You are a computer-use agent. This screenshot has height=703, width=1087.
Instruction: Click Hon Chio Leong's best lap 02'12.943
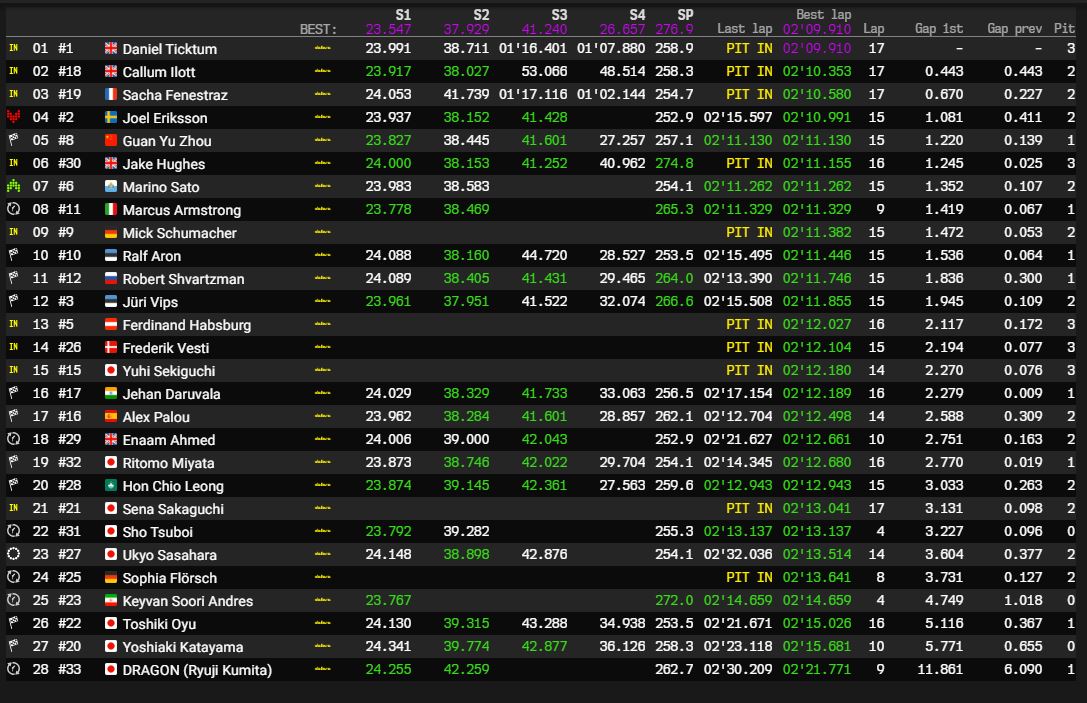tap(817, 485)
